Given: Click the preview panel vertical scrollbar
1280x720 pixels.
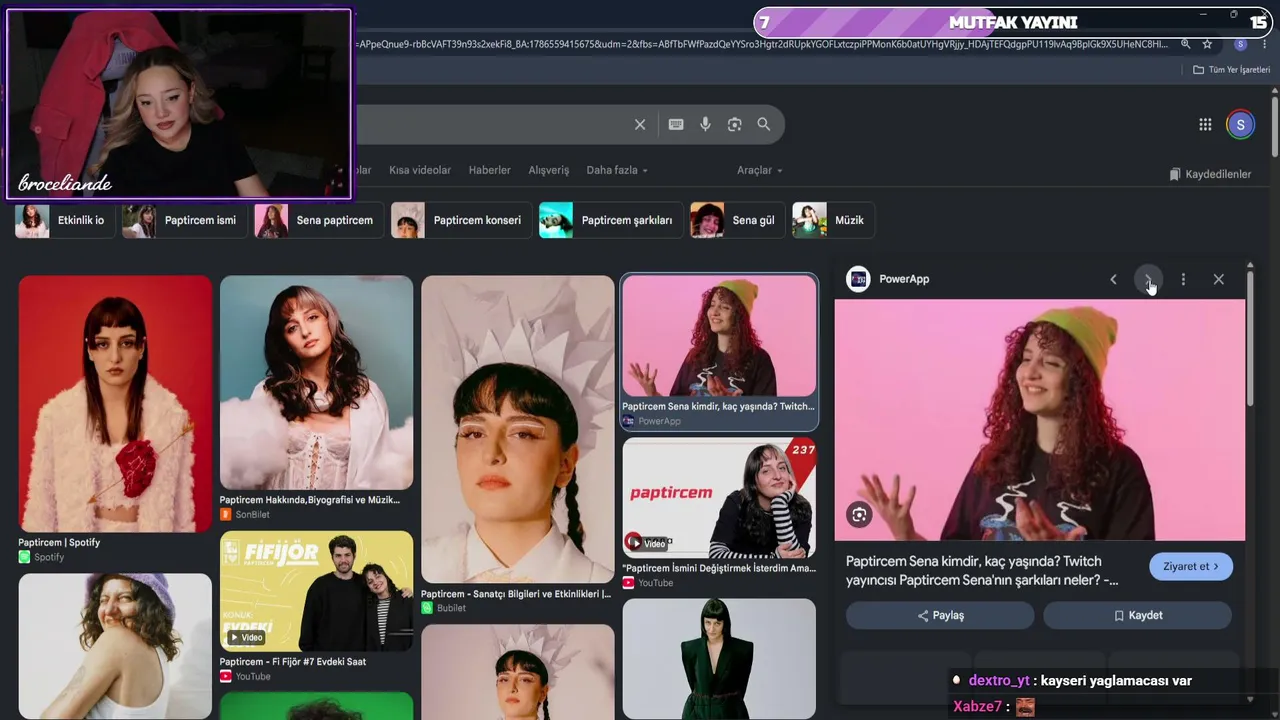Looking at the screenshot, I should [x=1250, y=340].
